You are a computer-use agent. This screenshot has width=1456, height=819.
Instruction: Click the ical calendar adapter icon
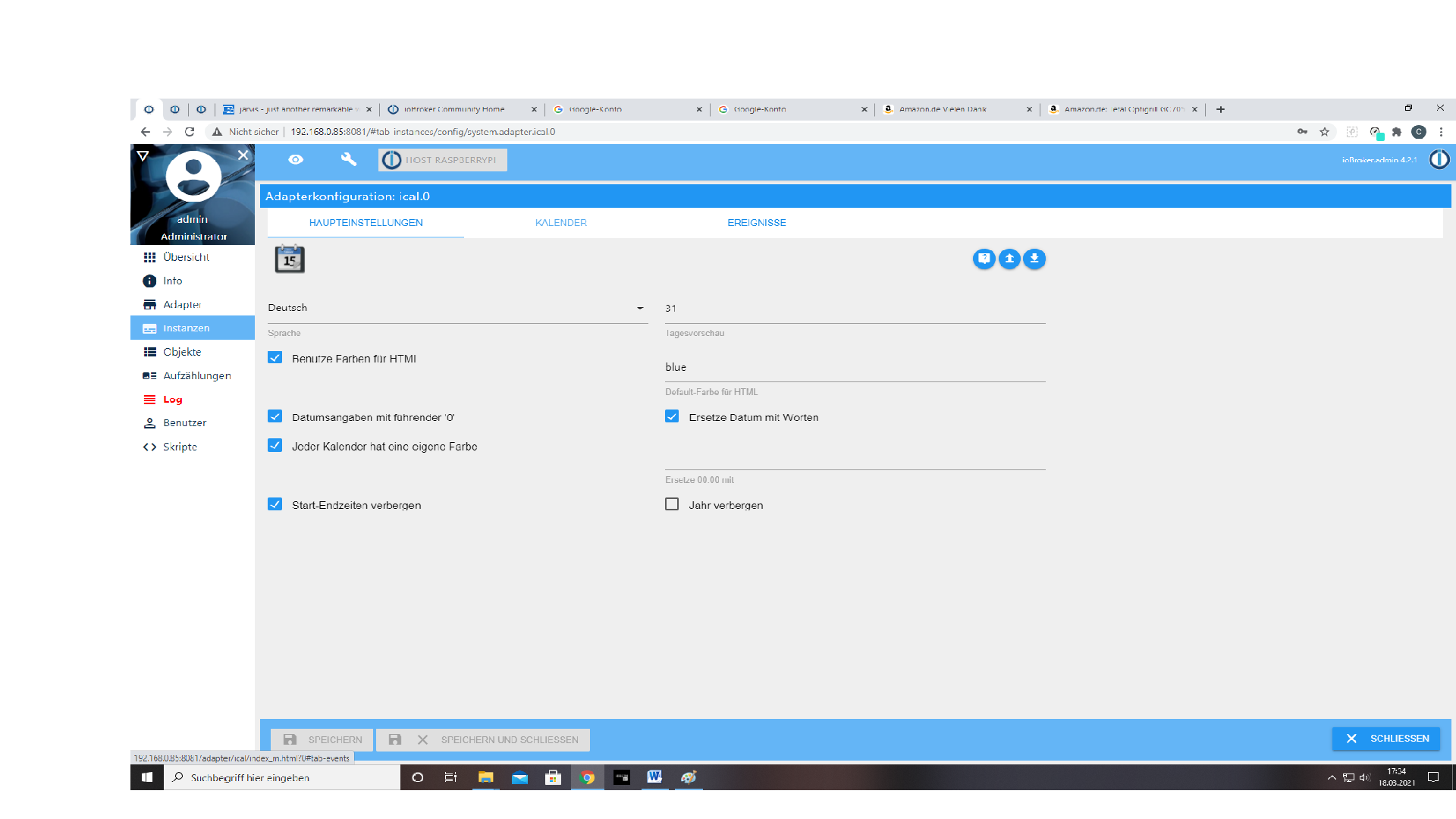[290, 259]
